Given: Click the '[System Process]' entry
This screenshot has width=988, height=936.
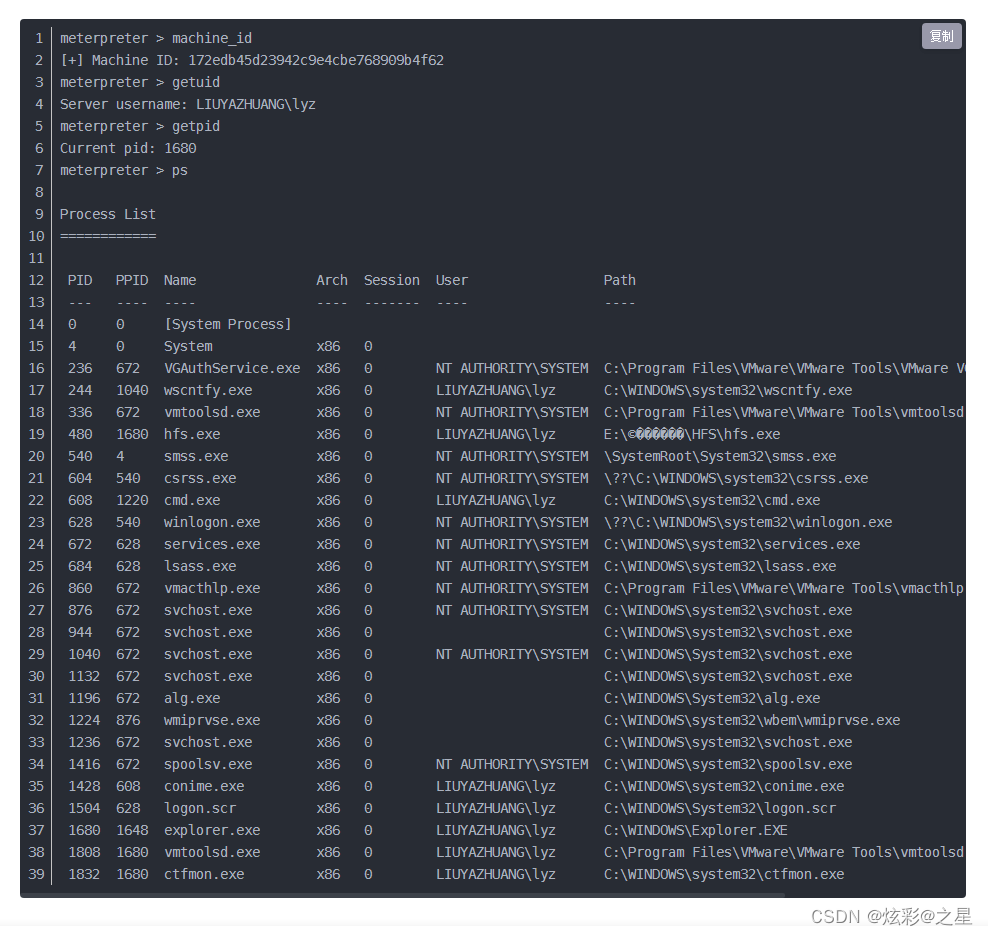Looking at the screenshot, I should pyautogui.click(x=227, y=325).
